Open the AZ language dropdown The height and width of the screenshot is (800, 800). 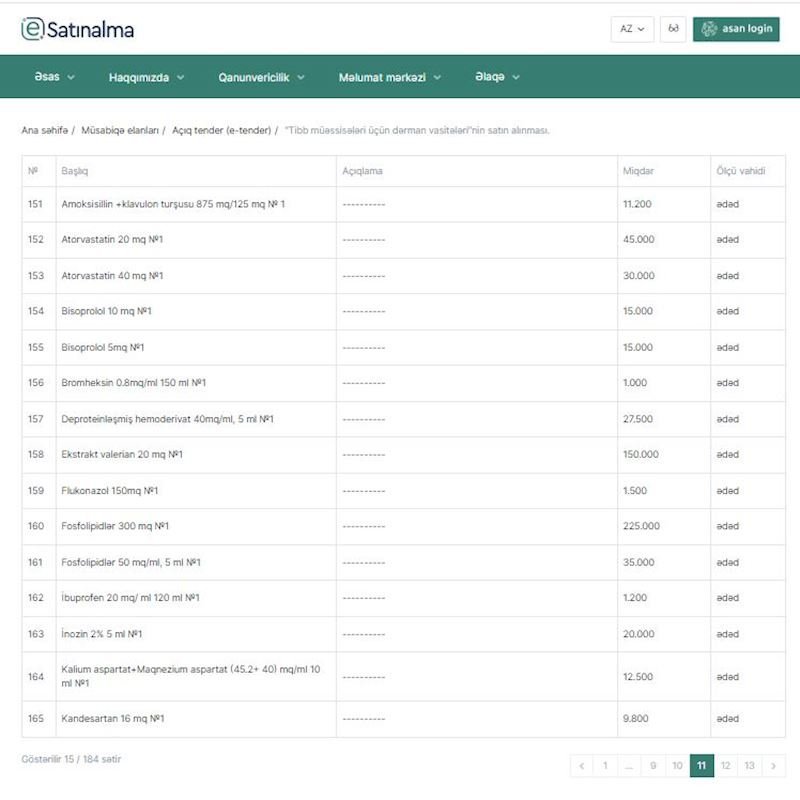(632, 29)
